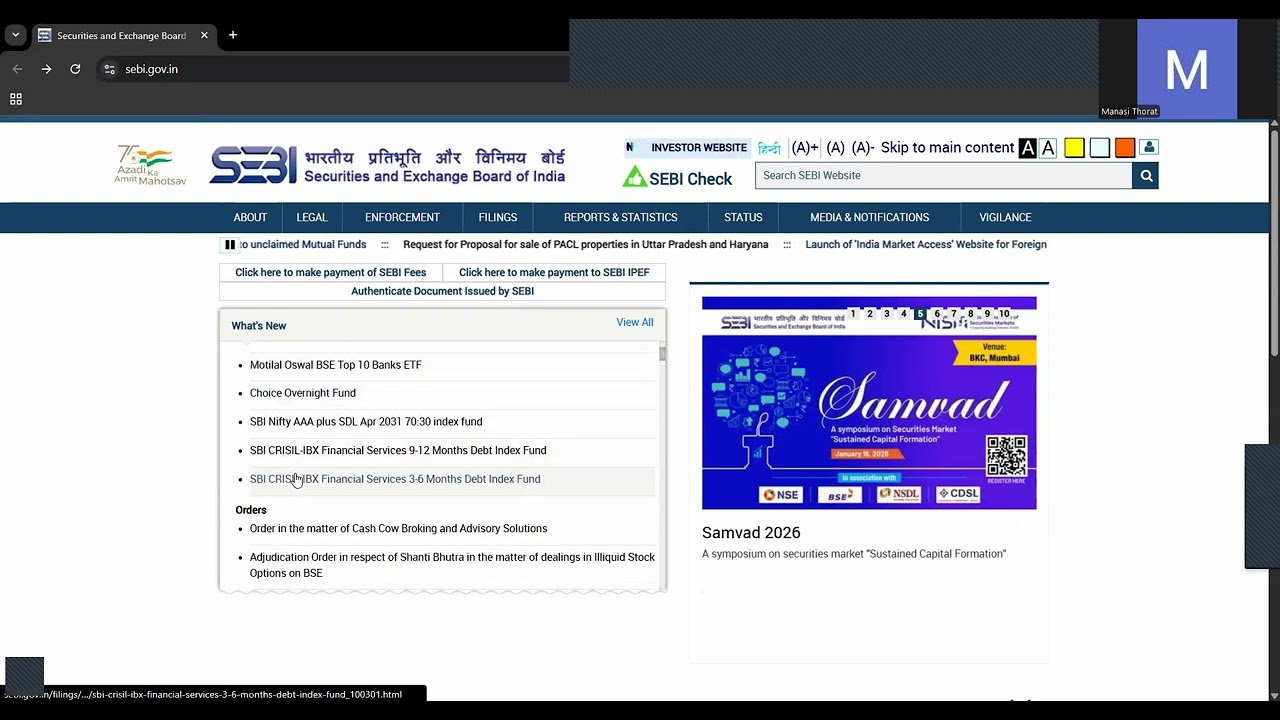Open ticker item about PACL properties proposal
Viewport: 1280px width, 720px height.
(585, 245)
